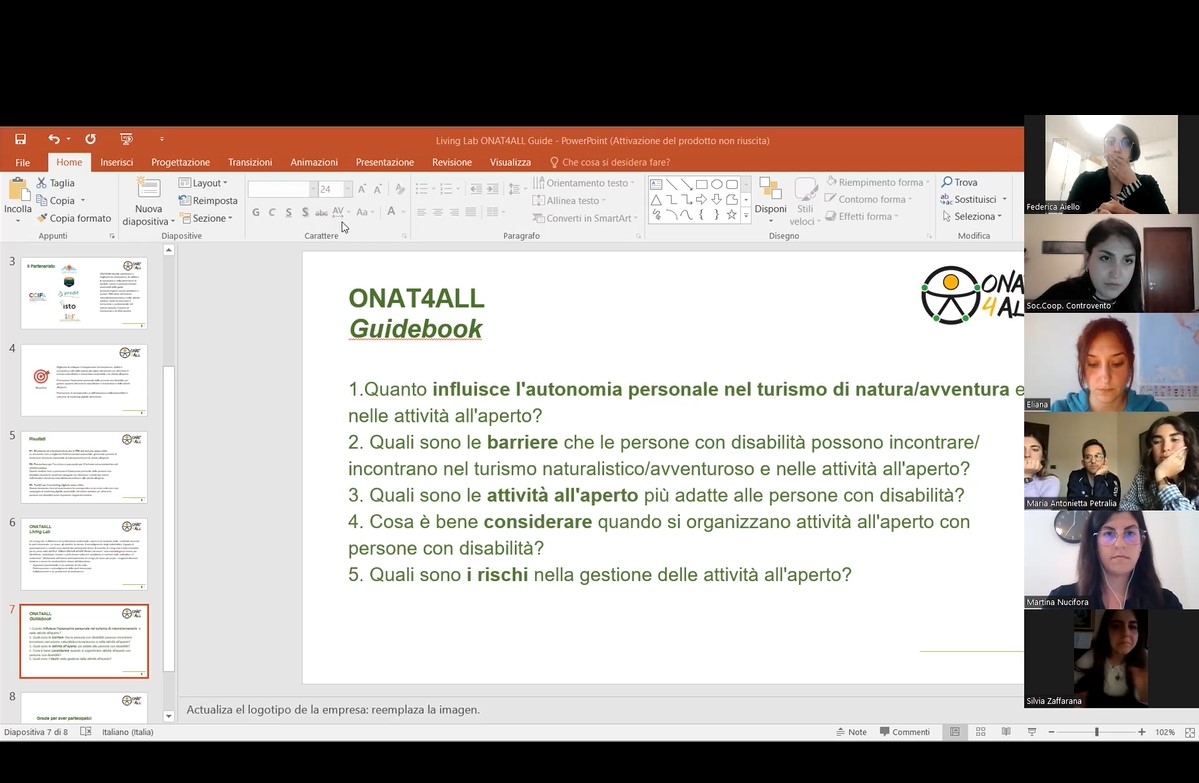
Task: Expand the Copia dropdown arrow
Action: coord(83,200)
